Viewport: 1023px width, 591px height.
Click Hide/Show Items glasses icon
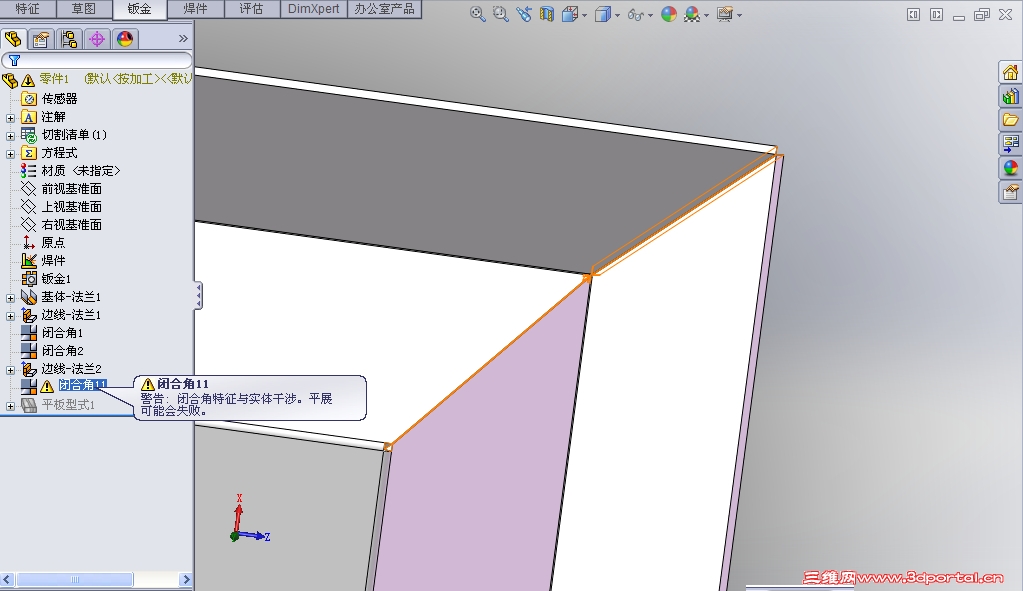tap(635, 14)
